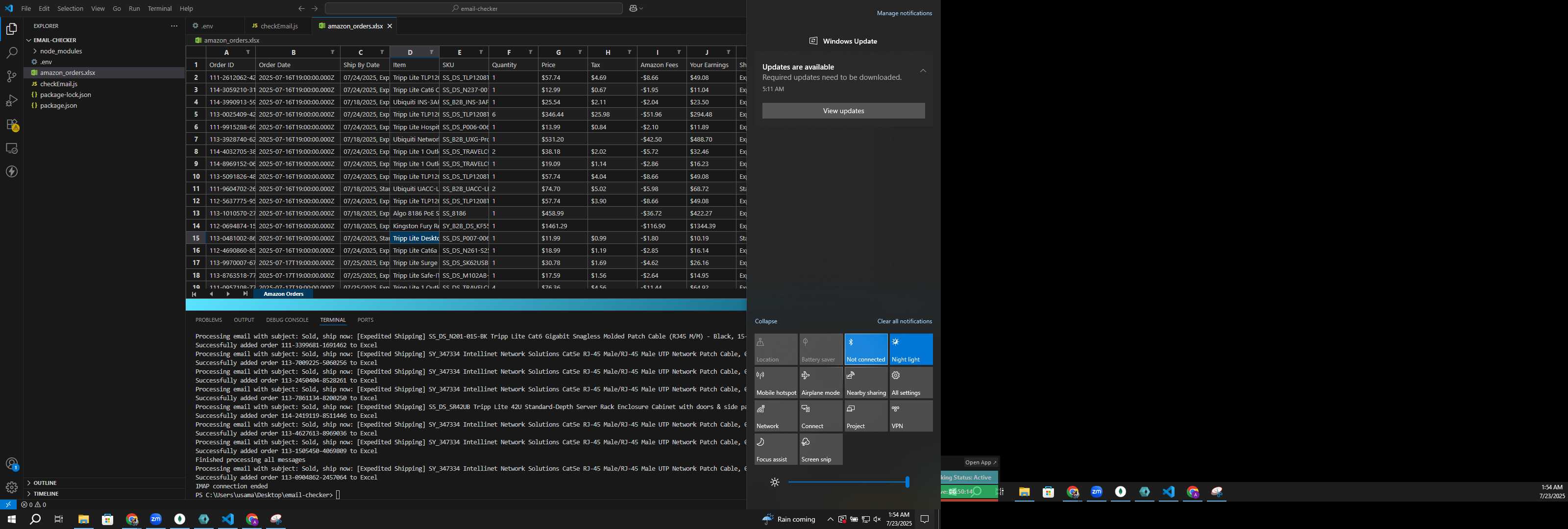Open the Extensions view
1568x529 pixels.
tap(12, 125)
